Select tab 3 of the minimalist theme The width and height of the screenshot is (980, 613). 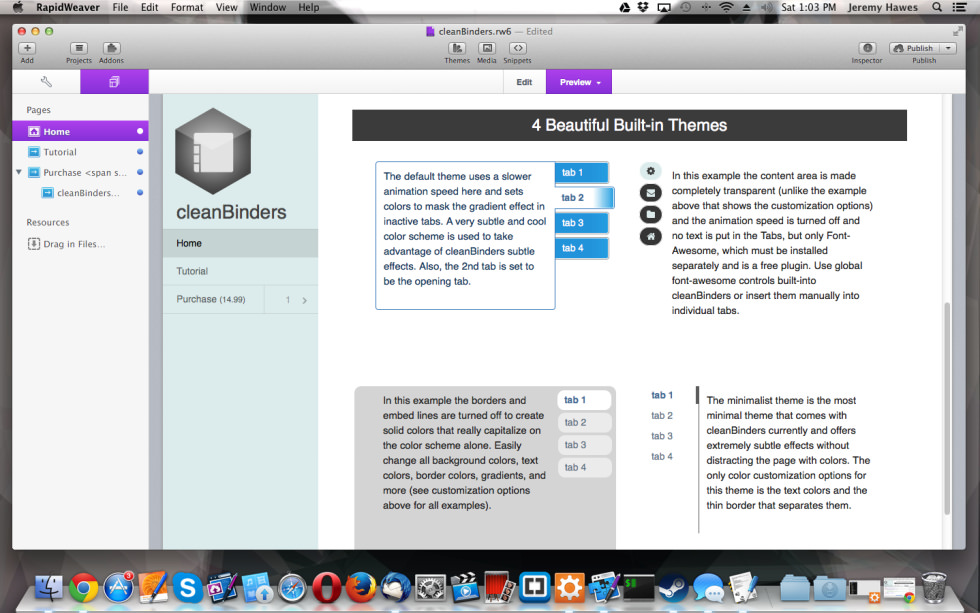pyautogui.click(x=662, y=436)
